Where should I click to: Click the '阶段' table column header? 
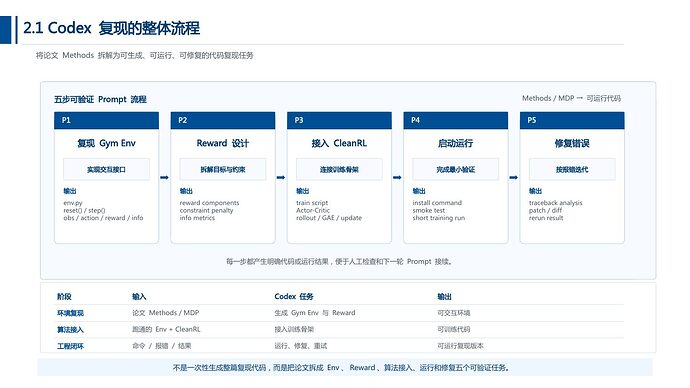[x=64, y=296]
